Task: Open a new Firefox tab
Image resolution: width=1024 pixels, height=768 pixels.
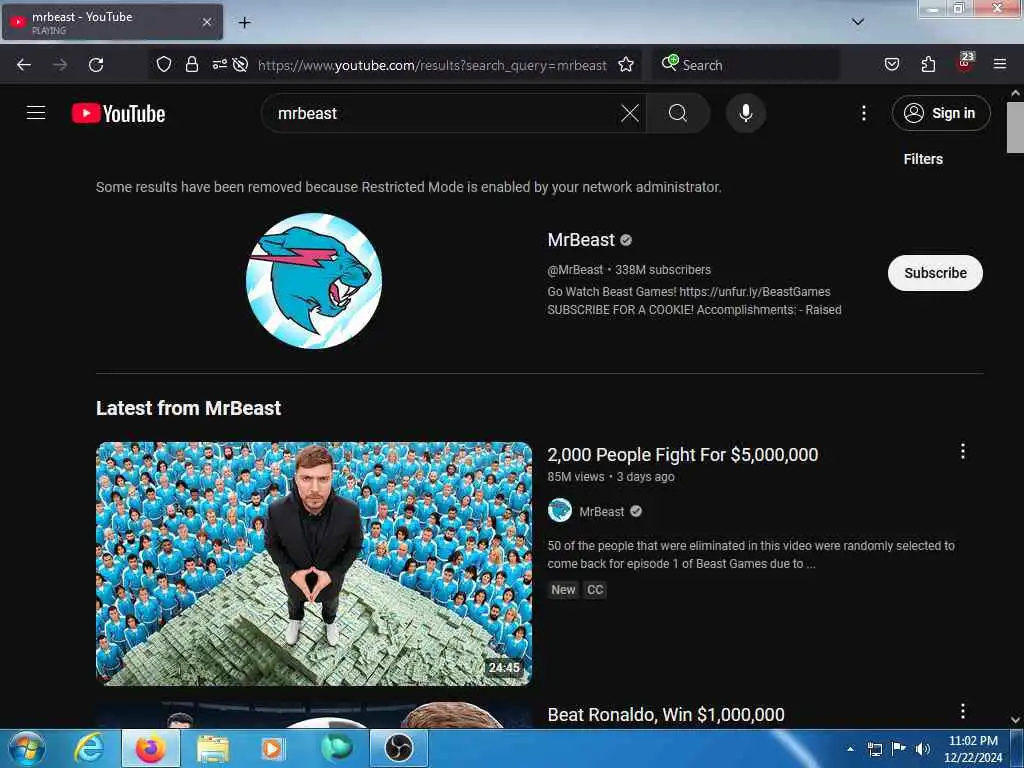Action: pos(244,22)
